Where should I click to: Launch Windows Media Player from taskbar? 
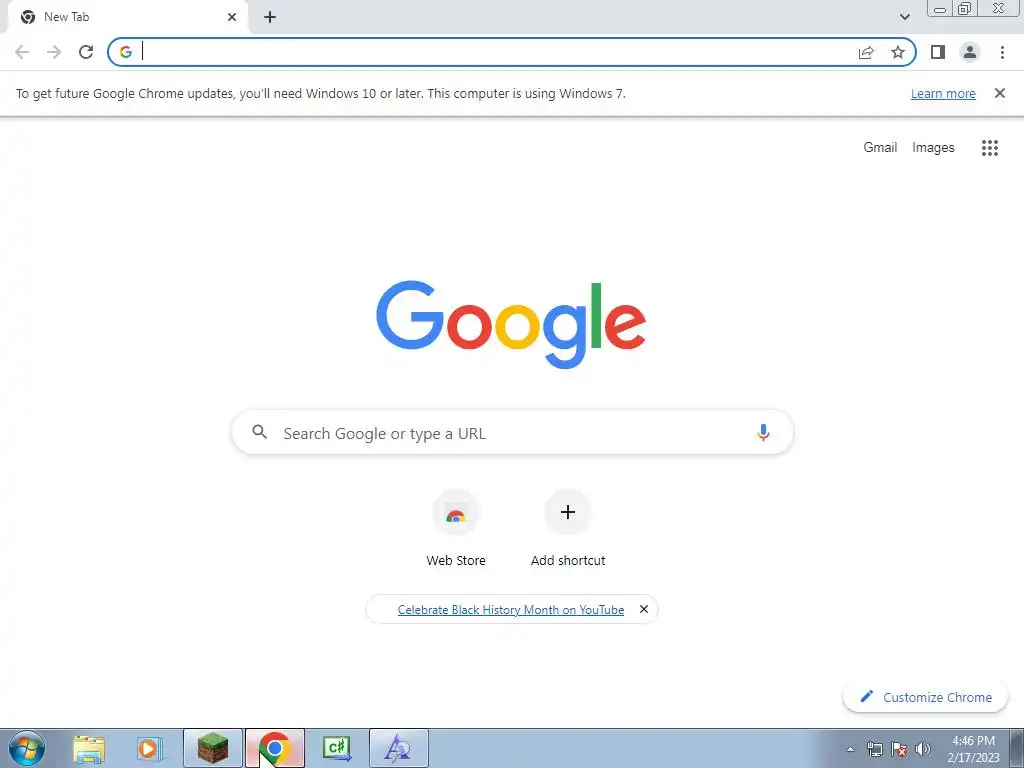click(x=150, y=749)
